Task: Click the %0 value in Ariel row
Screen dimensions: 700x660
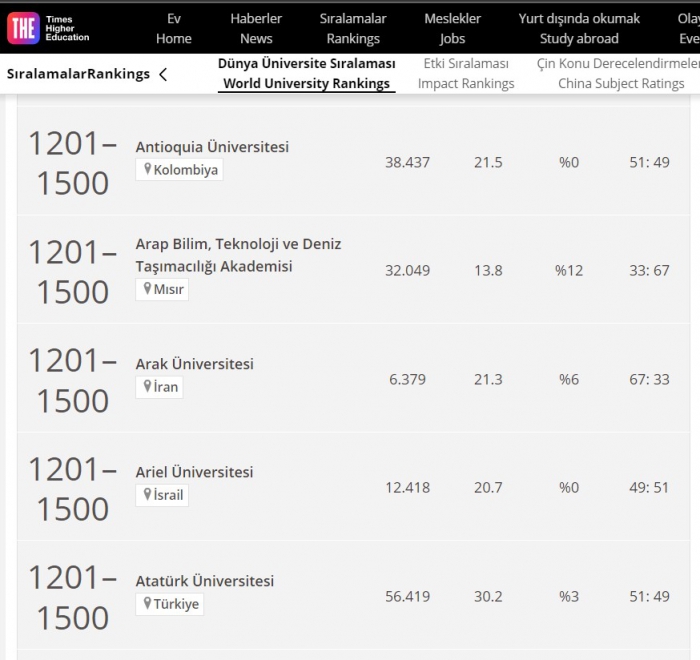Action: point(569,487)
